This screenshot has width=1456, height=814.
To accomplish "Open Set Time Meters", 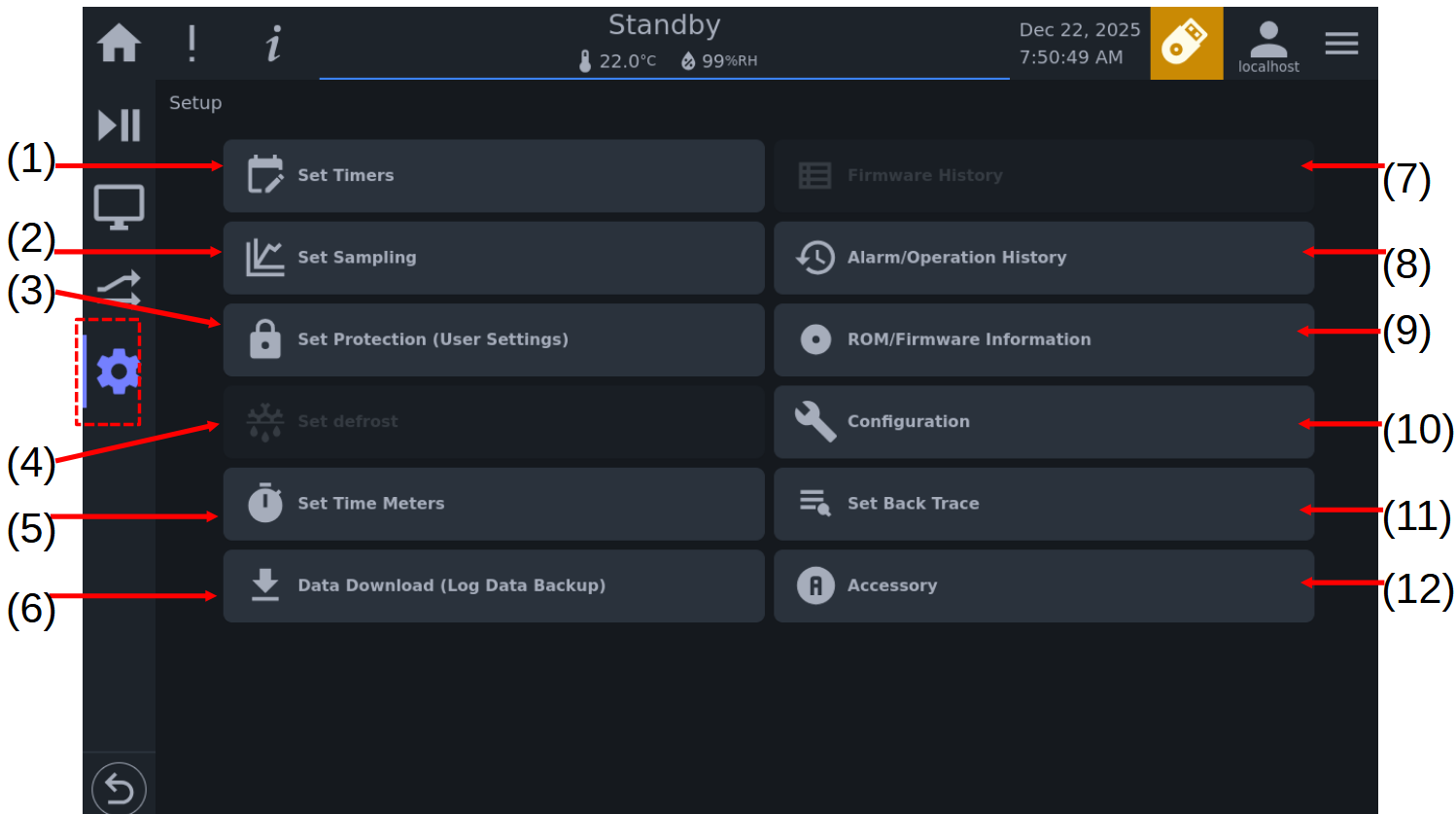I will pos(494,504).
